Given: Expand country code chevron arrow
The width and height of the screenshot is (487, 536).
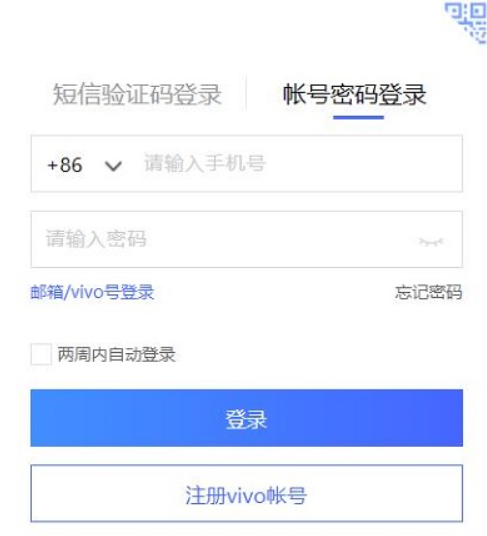Looking at the screenshot, I should tap(113, 166).
